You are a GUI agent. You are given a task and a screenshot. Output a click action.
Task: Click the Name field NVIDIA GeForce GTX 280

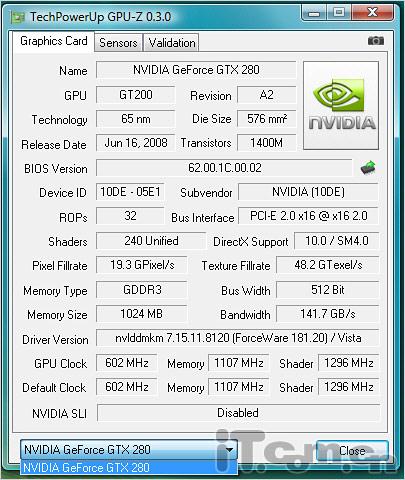click(196, 70)
